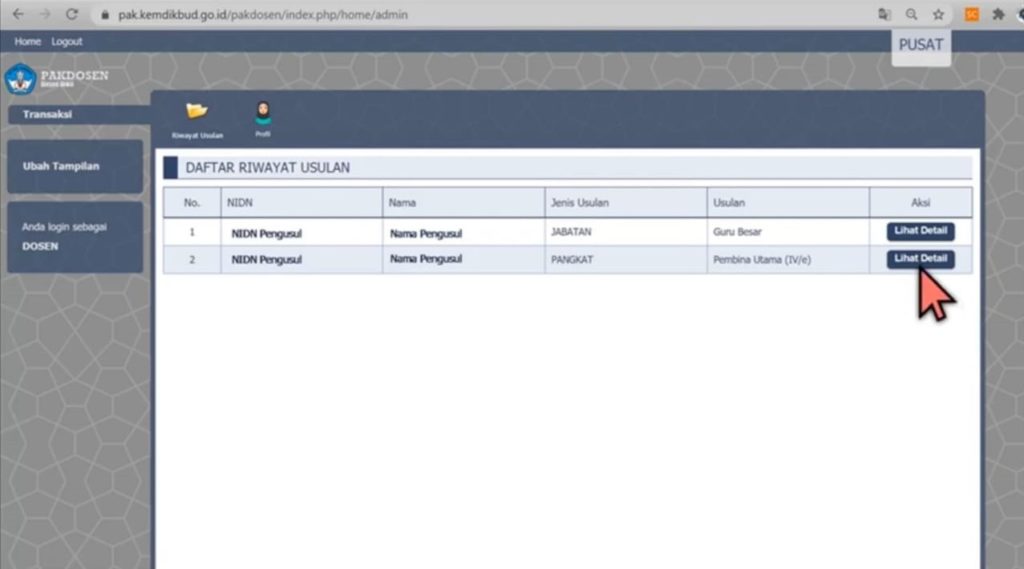Click Lihat Detail for Guru Besar row
The height and width of the screenshot is (569, 1024).
[x=920, y=231]
